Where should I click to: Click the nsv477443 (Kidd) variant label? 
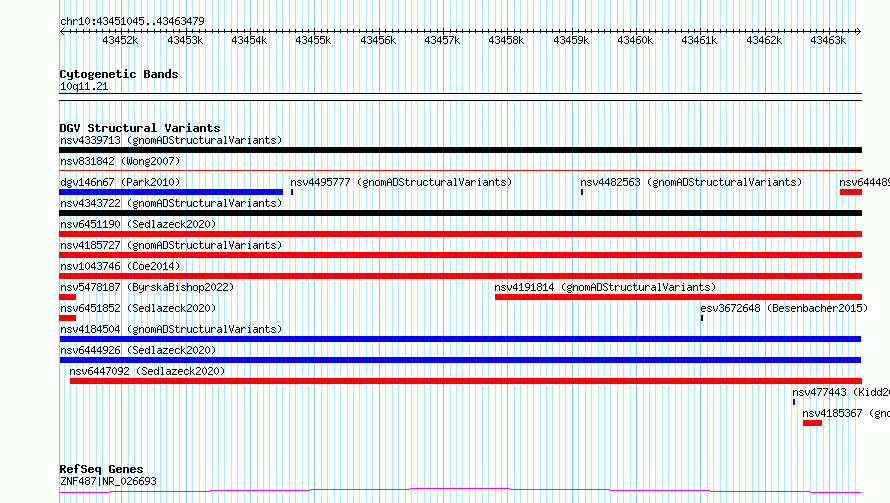pos(841,392)
